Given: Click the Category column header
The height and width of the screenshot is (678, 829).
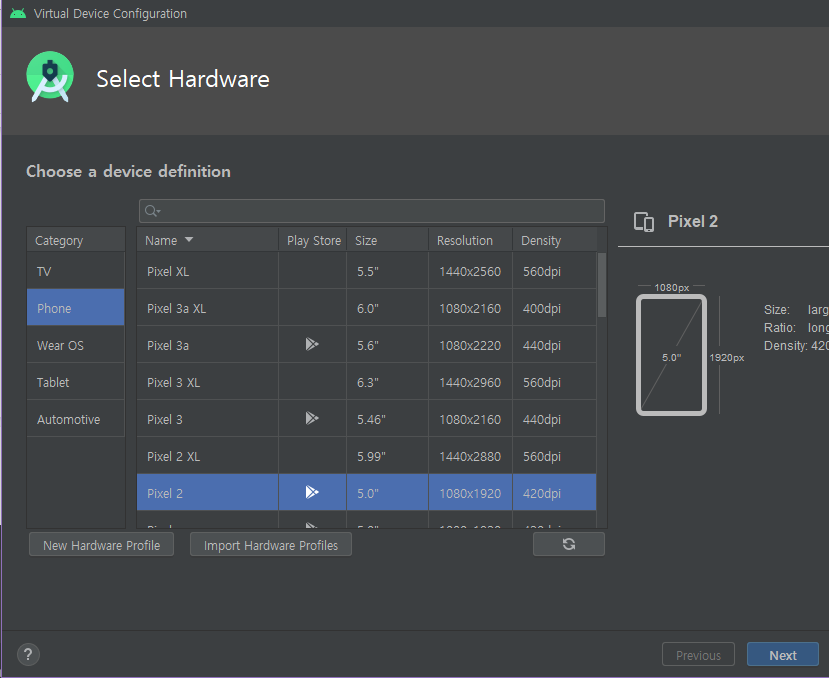Looking at the screenshot, I should (x=76, y=240).
